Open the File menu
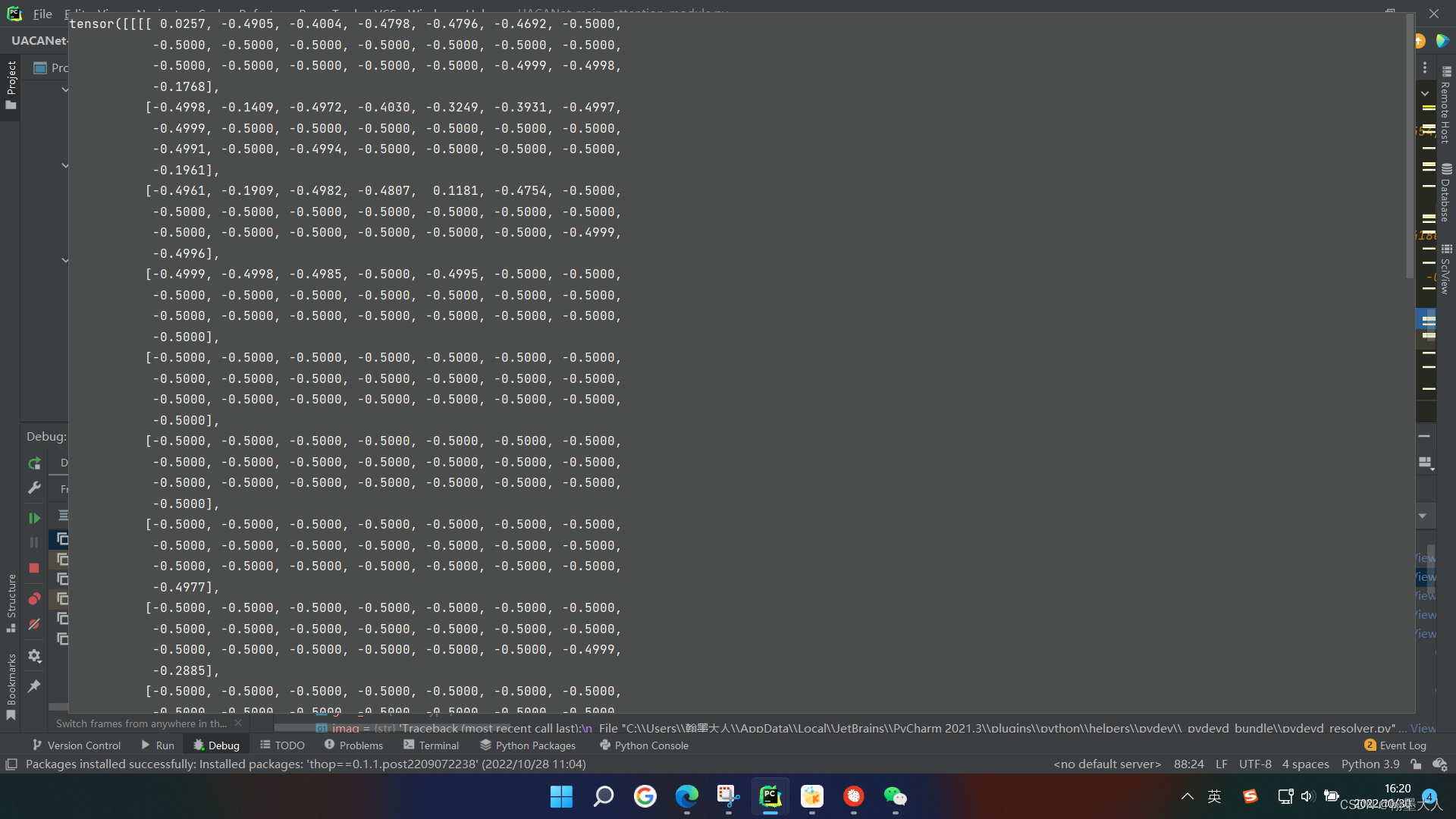 pyautogui.click(x=42, y=14)
